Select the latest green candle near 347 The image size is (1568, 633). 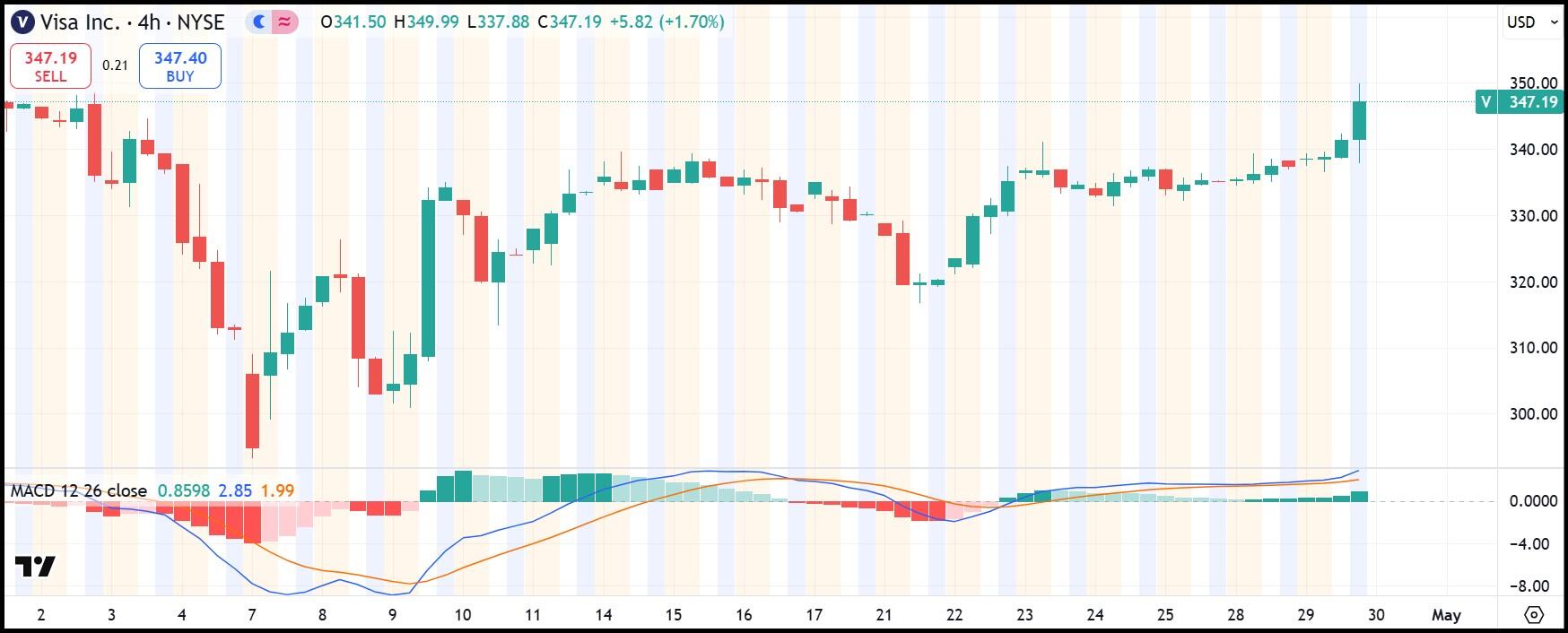coord(1359,121)
